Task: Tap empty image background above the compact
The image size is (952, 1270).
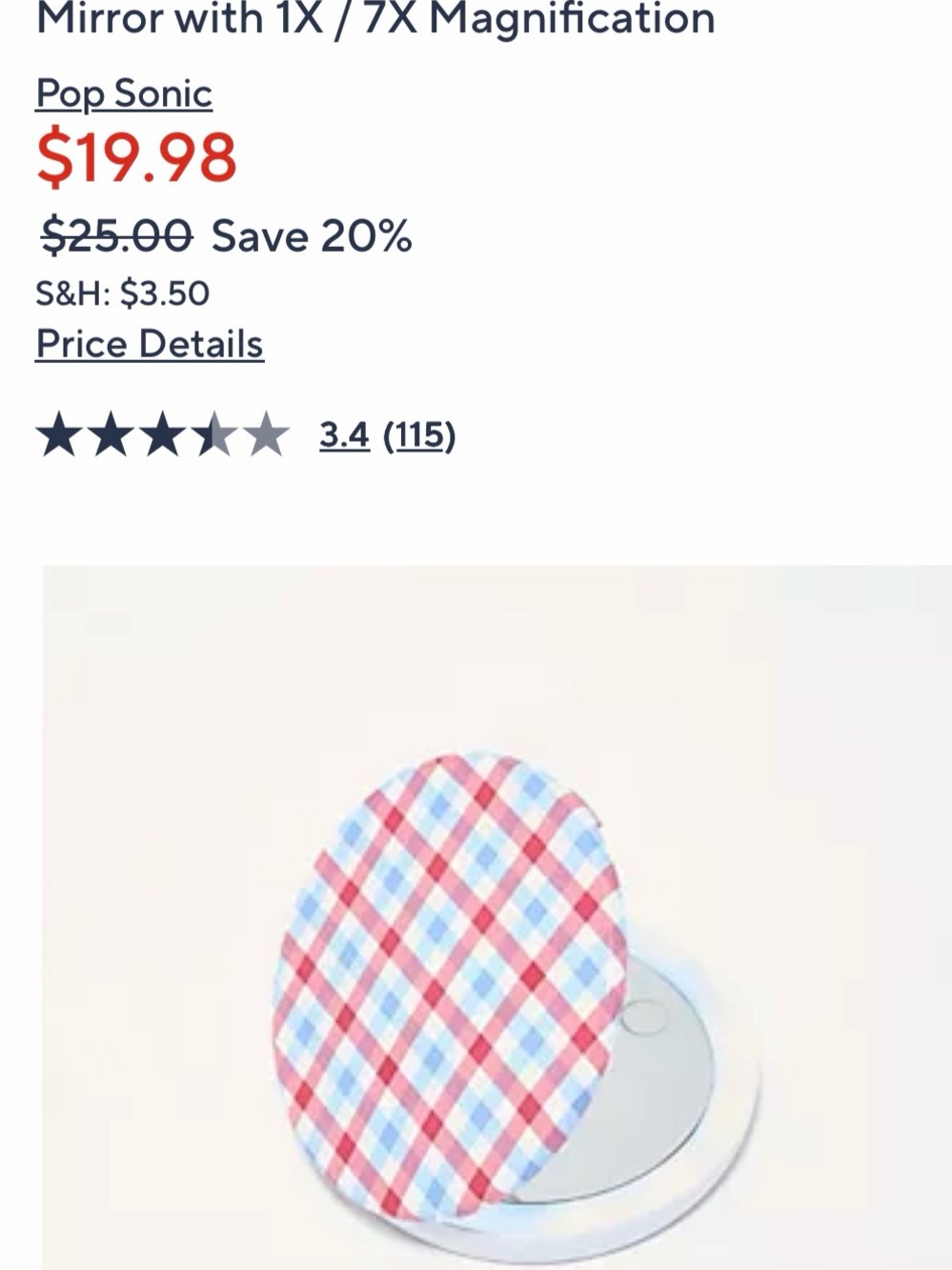Action: [x=496, y=657]
